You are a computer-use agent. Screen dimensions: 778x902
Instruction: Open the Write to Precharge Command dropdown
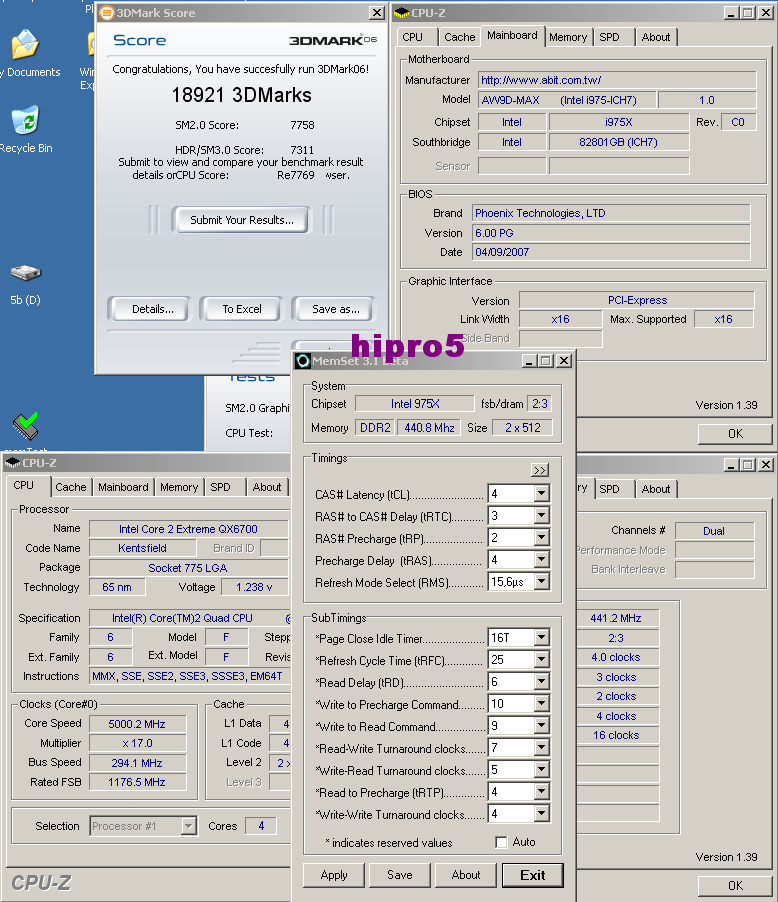(541, 704)
